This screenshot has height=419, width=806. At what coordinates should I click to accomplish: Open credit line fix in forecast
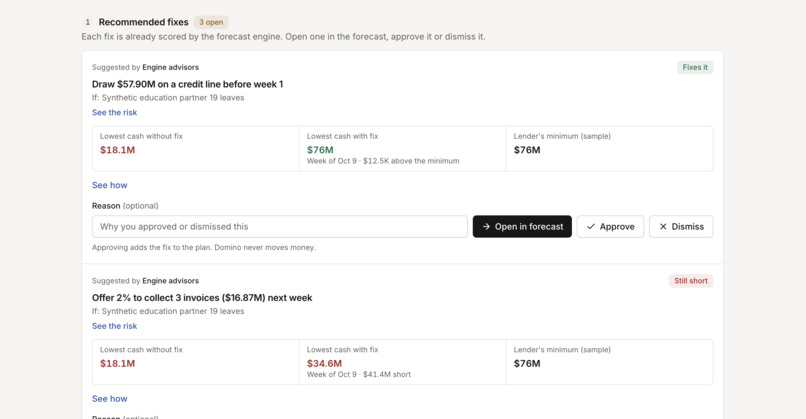(522, 226)
